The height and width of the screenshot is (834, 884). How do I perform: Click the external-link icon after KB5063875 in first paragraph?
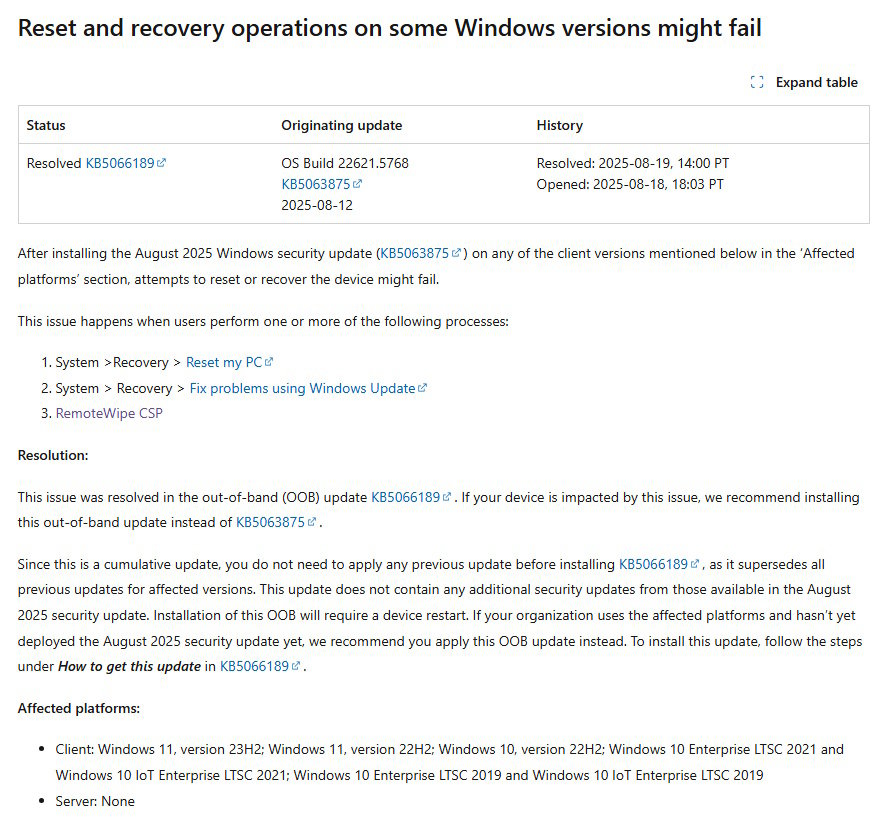pos(456,253)
